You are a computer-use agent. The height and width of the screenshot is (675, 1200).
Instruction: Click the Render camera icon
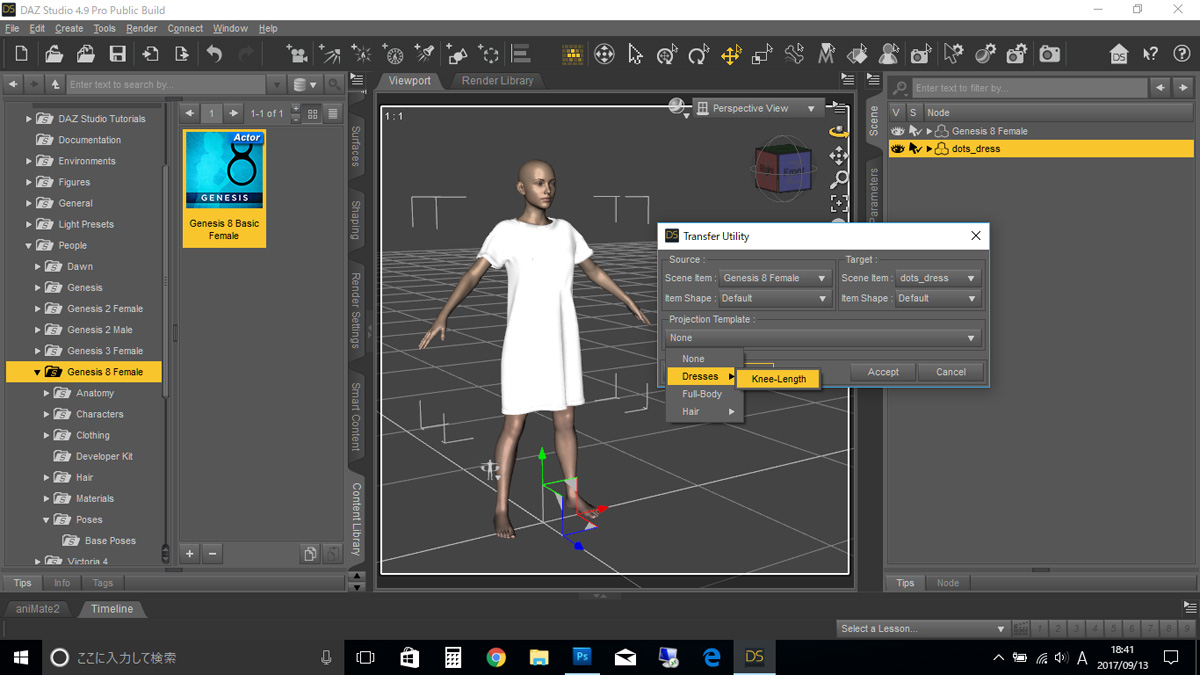tap(1050, 54)
